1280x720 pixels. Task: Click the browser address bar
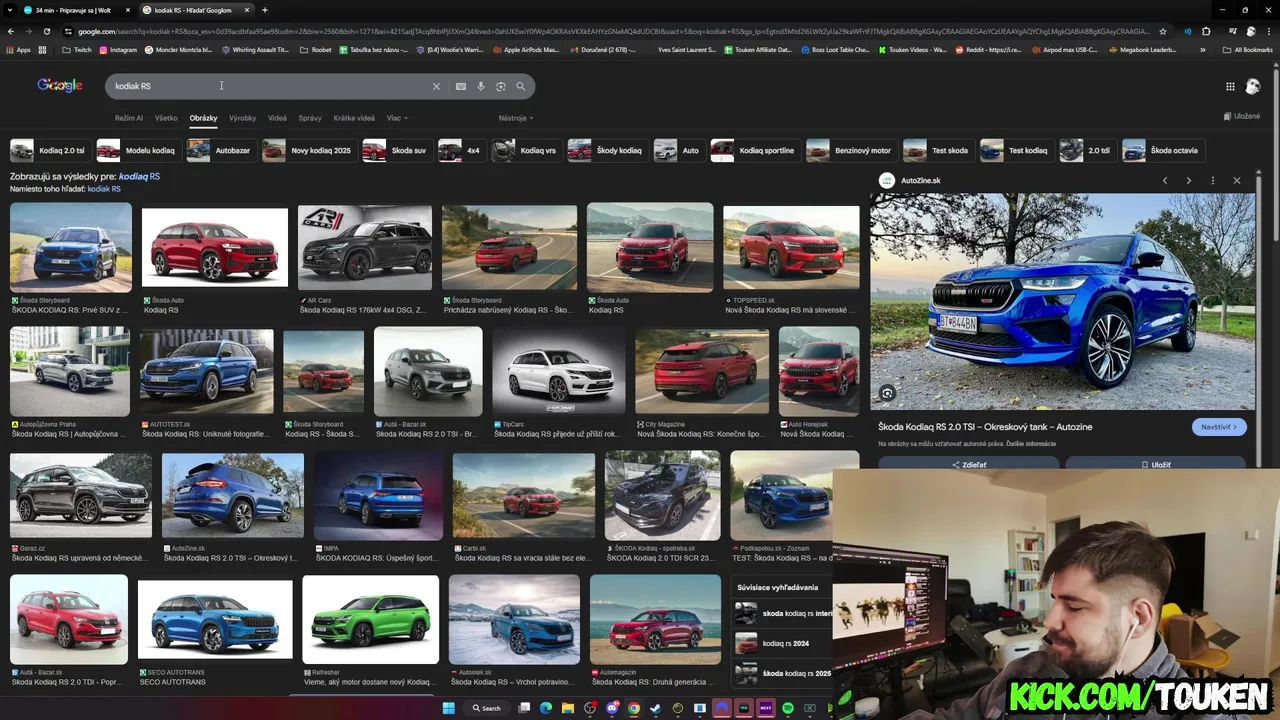(x=610, y=31)
